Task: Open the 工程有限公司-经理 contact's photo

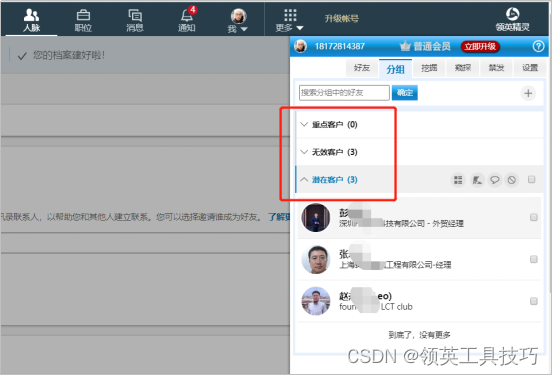Action: coord(316,259)
